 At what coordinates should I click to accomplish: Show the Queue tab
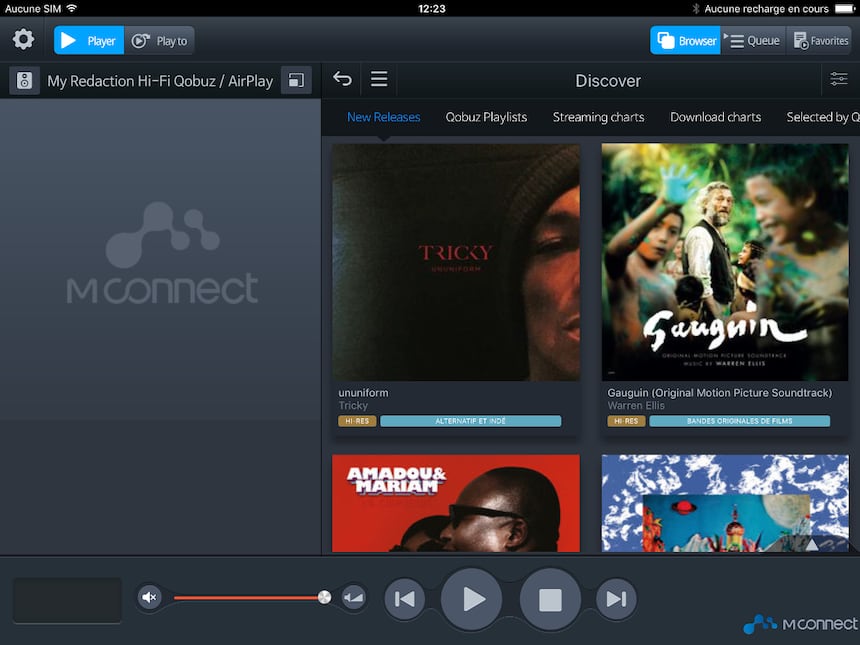click(754, 41)
